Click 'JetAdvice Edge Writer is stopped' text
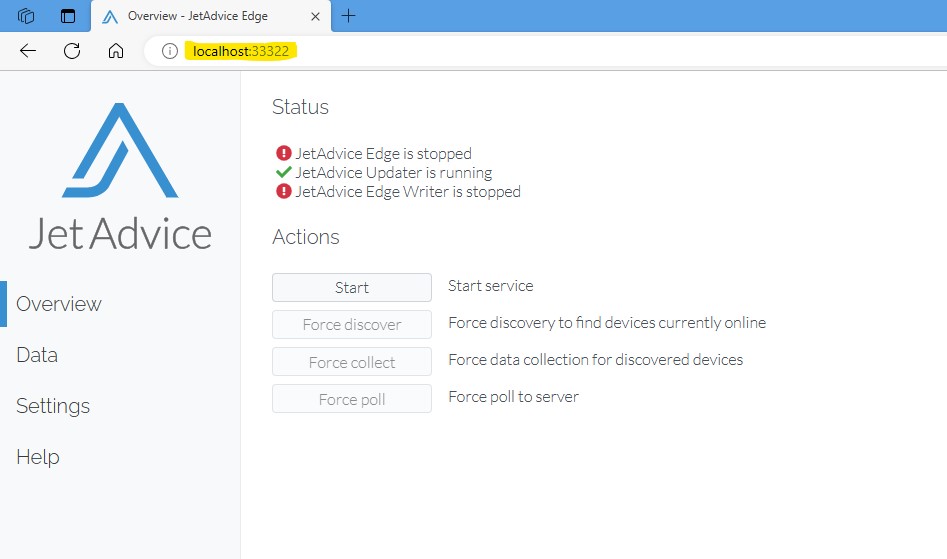The image size is (947, 559). point(408,192)
